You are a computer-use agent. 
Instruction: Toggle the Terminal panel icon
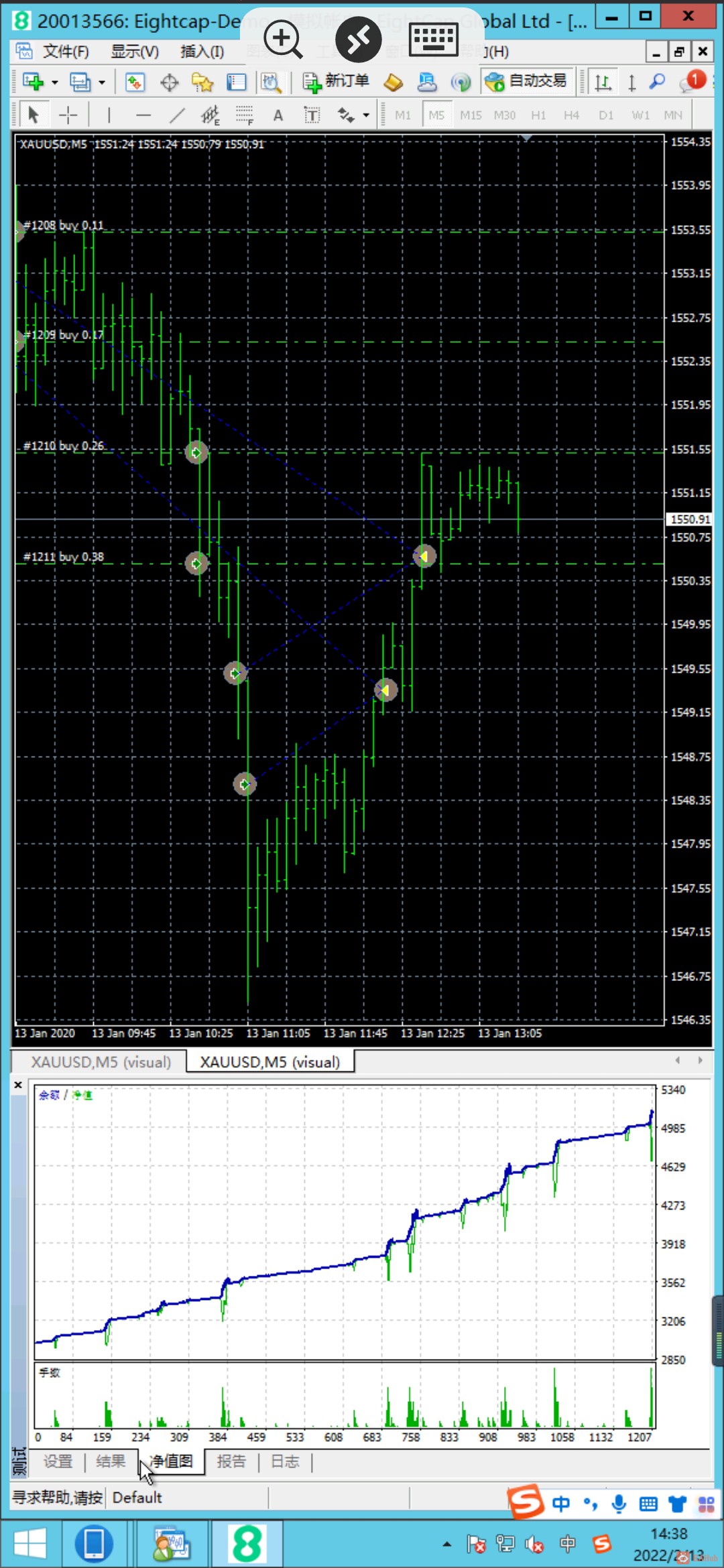236,82
